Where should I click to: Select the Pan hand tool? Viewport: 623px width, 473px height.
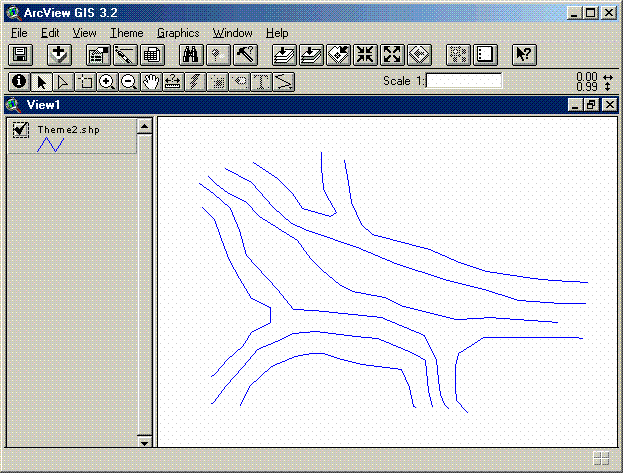pos(151,82)
